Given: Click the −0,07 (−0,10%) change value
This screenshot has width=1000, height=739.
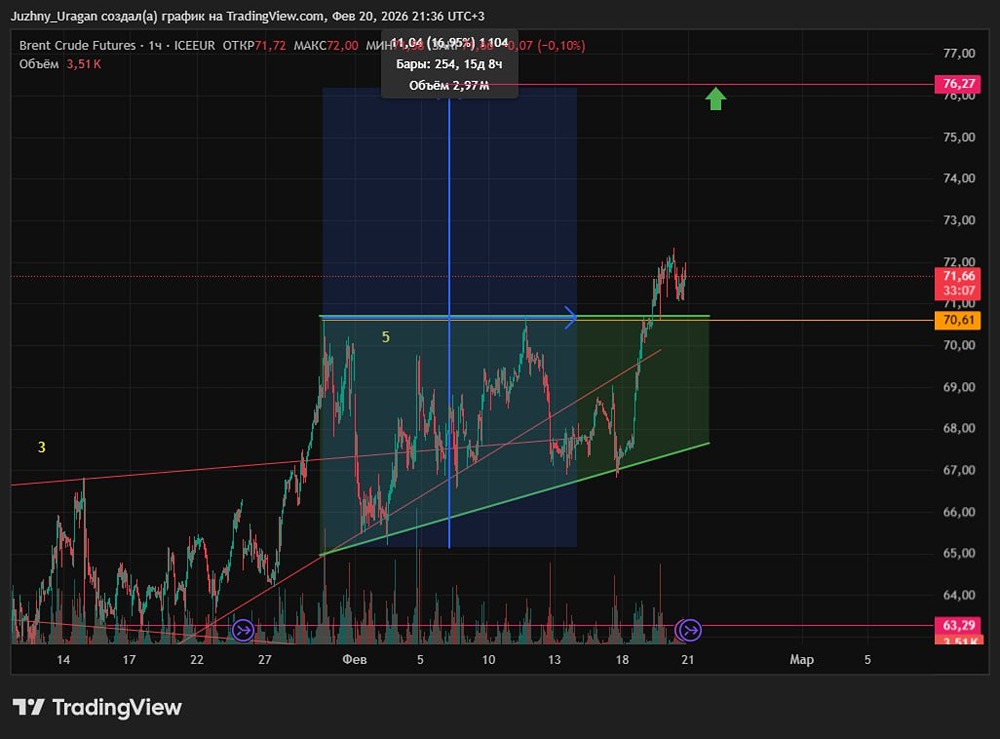Looking at the screenshot, I should pos(546,45).
